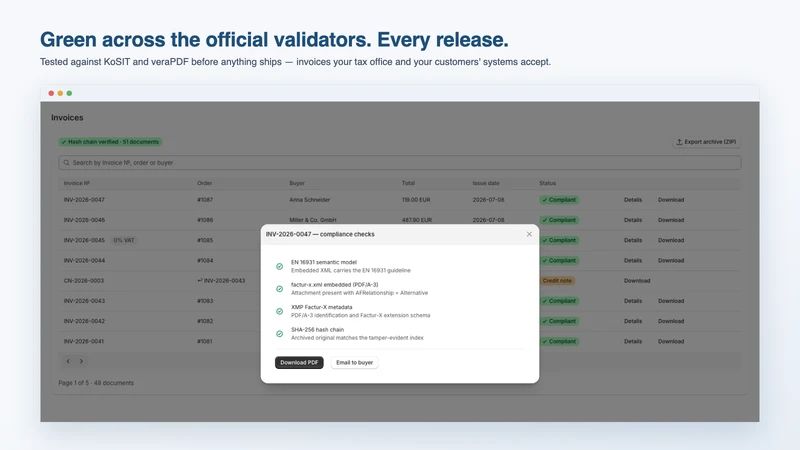
Task: Click the 119.00 EUR total cell
Action: pos(416,200)
